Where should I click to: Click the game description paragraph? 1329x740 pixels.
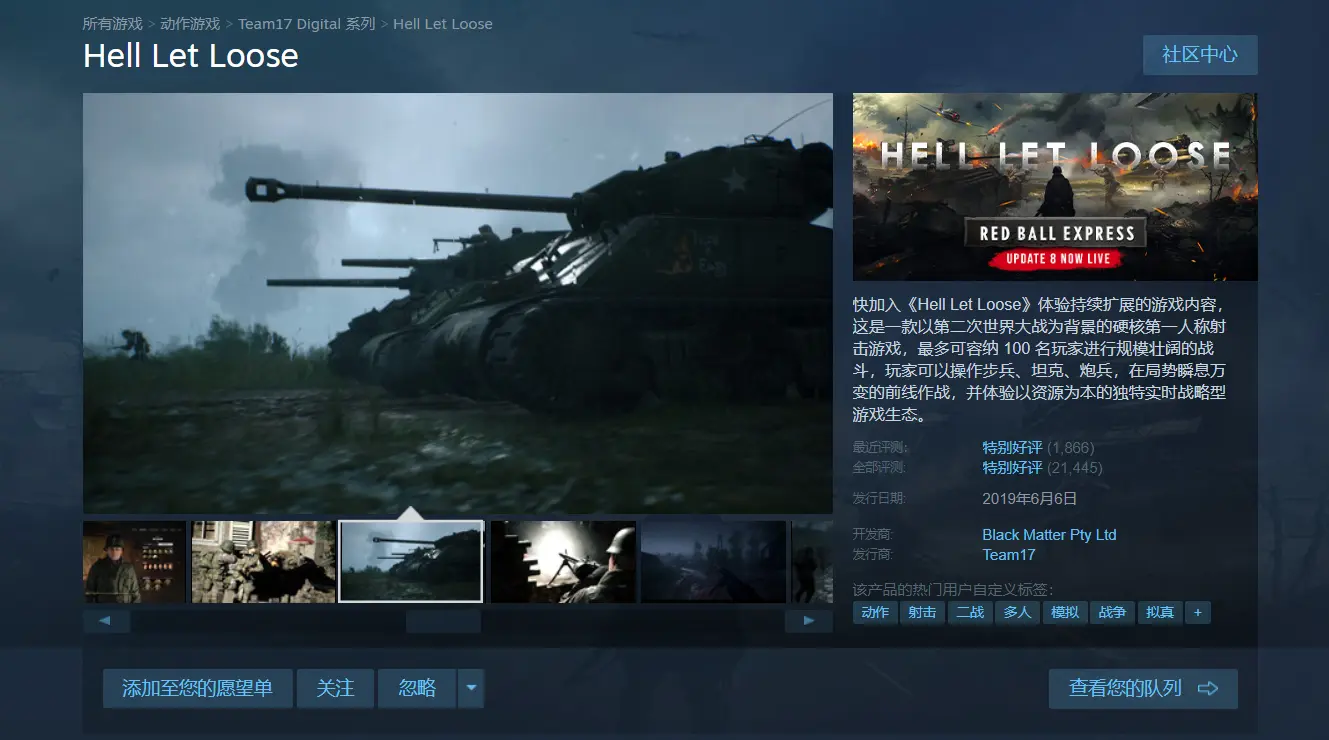click(x=1040, y=359)
